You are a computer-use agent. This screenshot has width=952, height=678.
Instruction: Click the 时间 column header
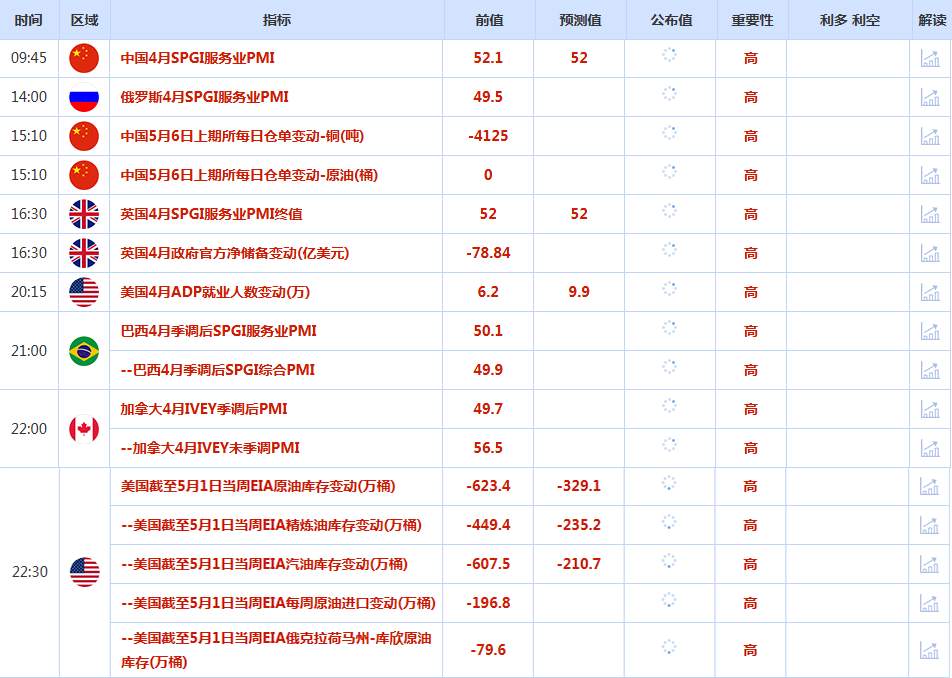(29, 20)
